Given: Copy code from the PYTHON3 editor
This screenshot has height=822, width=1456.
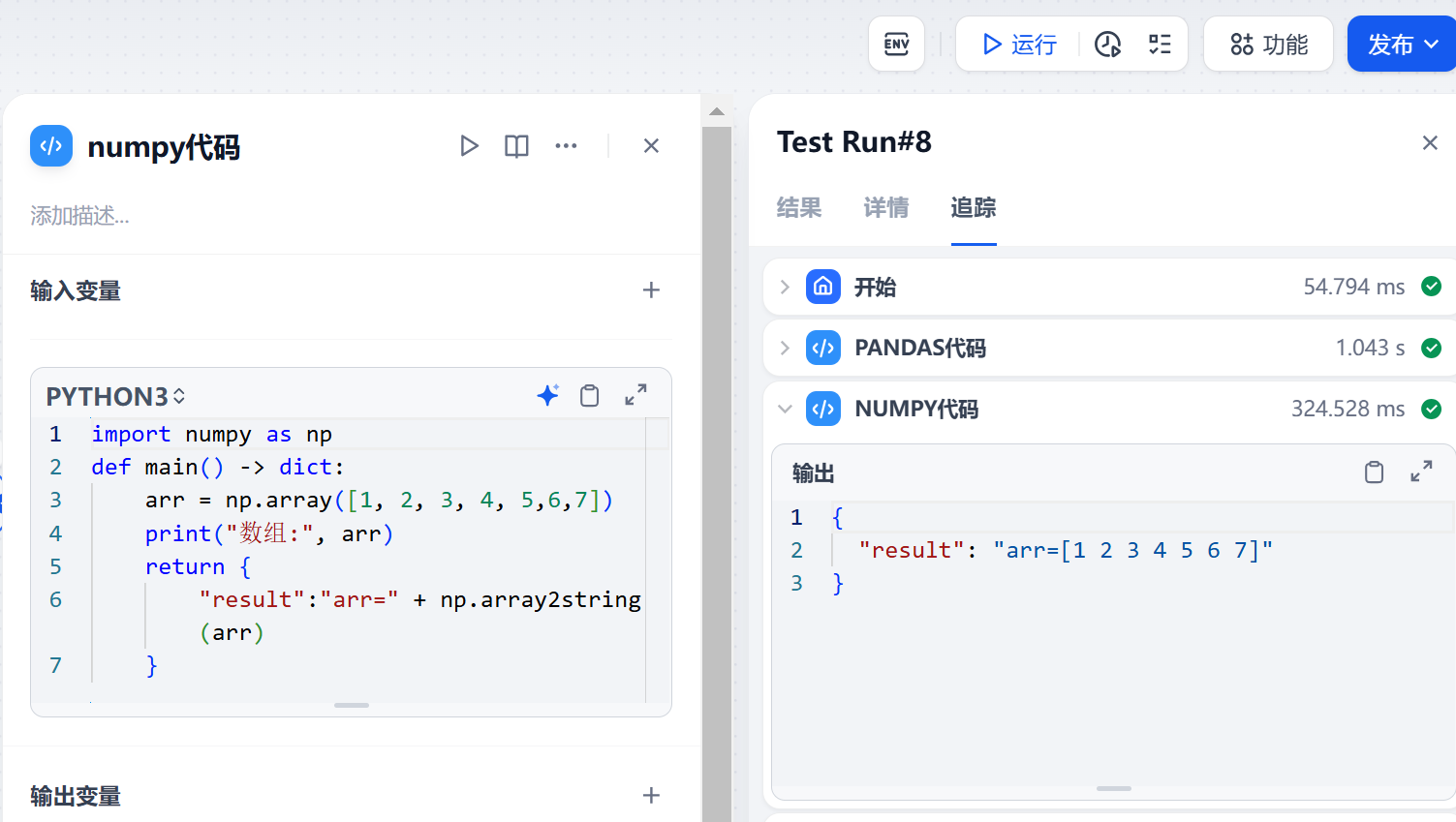Looking at the screenshot, I should tap(589, 395).
